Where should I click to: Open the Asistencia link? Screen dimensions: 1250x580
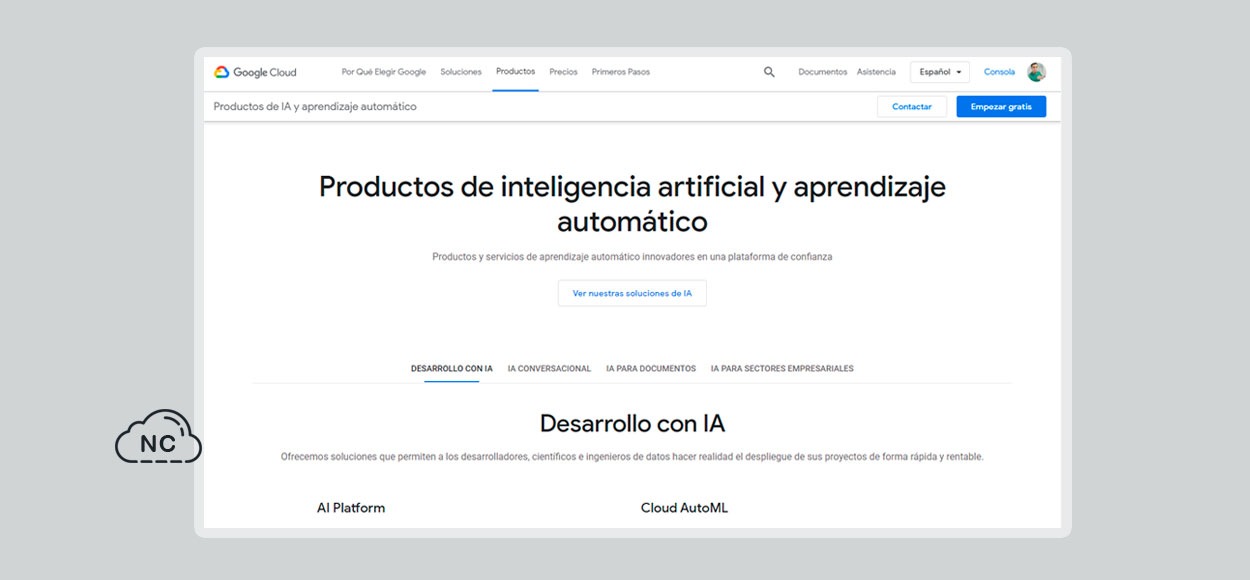click(876, 72)
